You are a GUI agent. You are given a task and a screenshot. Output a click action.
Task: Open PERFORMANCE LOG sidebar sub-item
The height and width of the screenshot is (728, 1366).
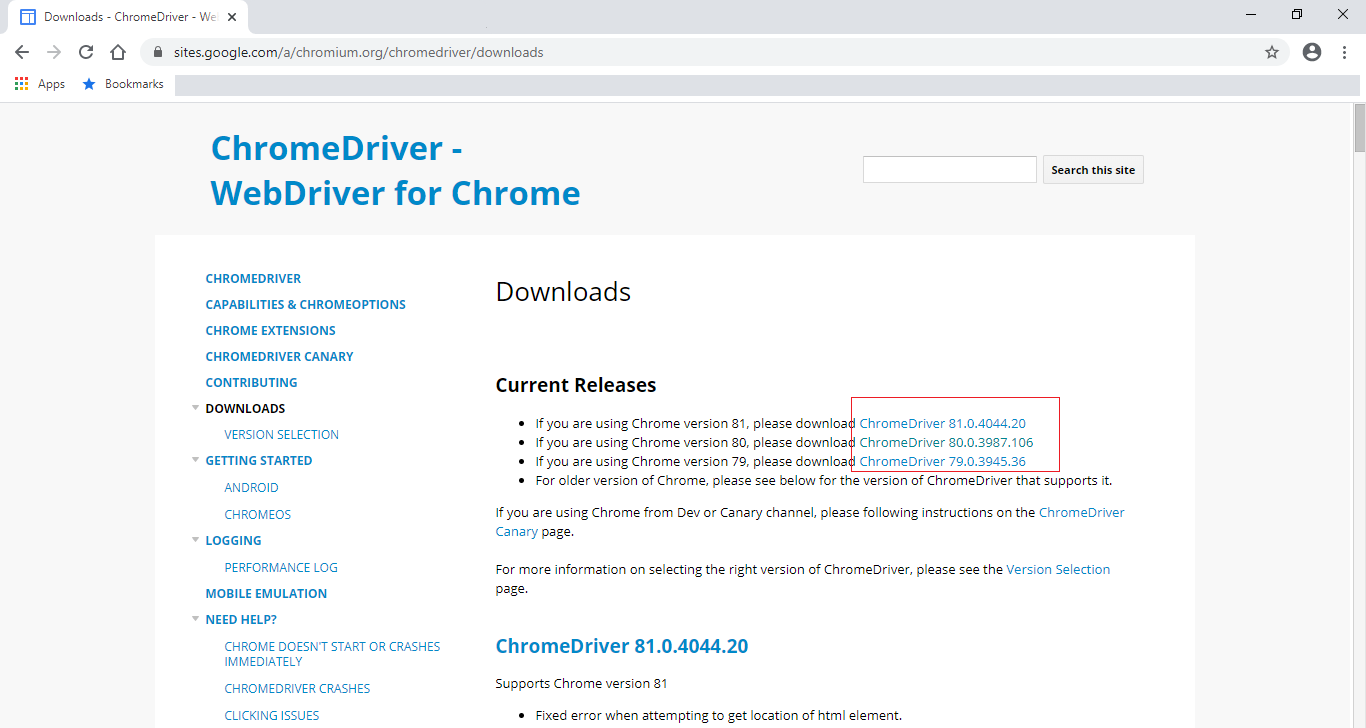[x=281, y=568]
